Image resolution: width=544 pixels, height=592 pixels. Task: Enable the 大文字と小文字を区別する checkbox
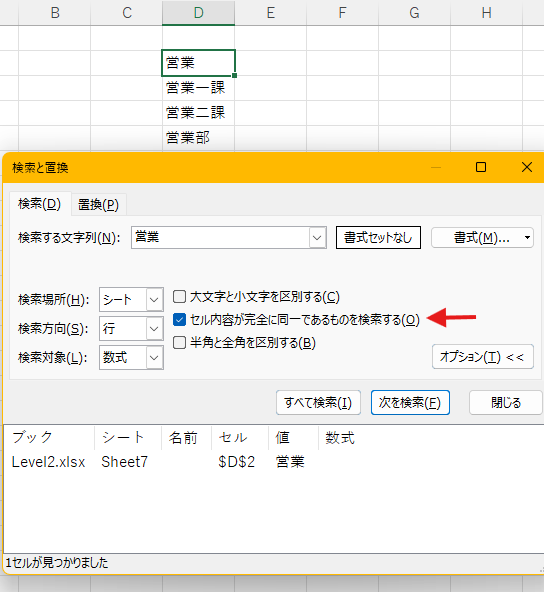pyautogui.click(x=179, y=297)
